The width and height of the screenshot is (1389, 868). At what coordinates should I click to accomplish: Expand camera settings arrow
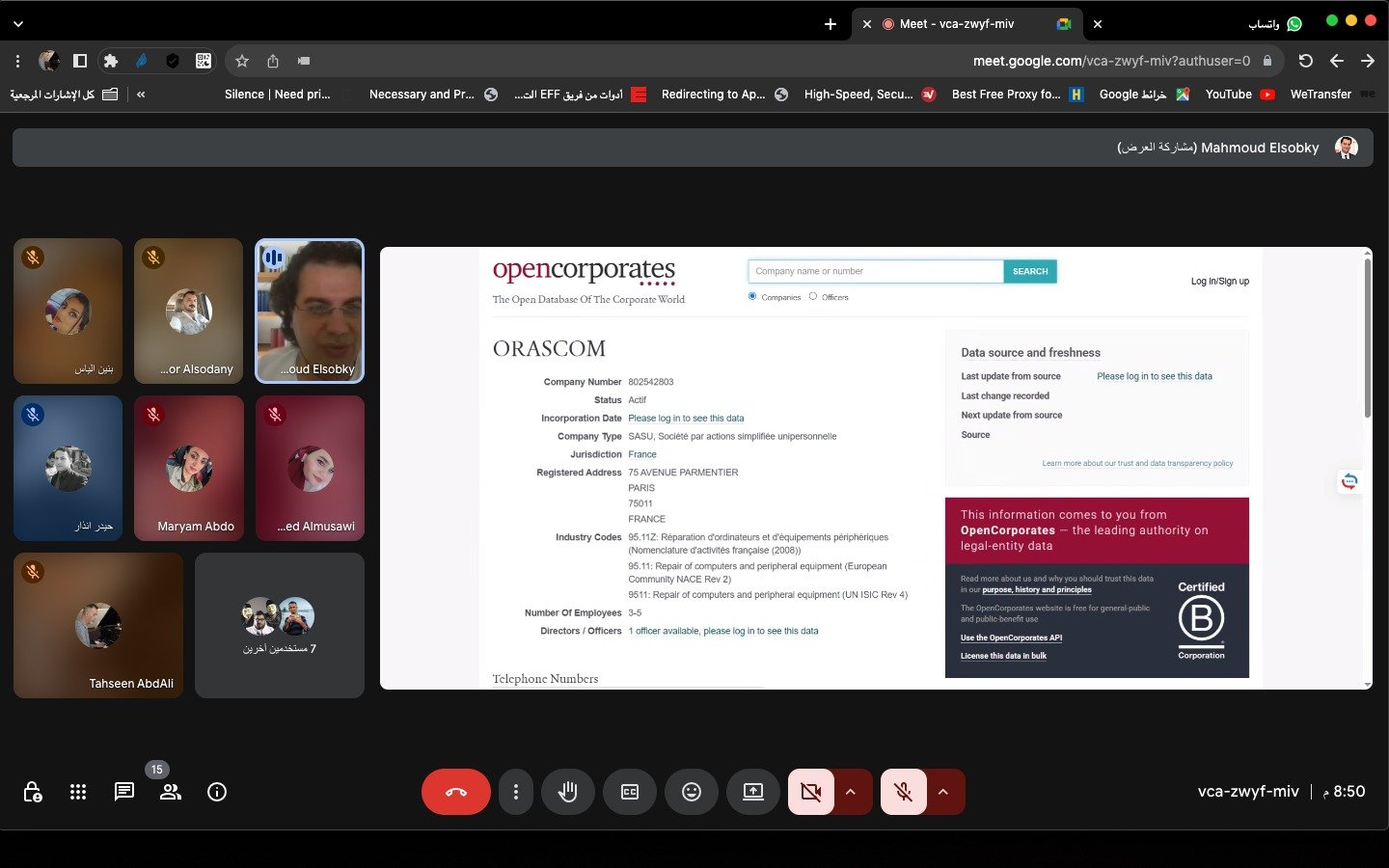tap(852, 792)
